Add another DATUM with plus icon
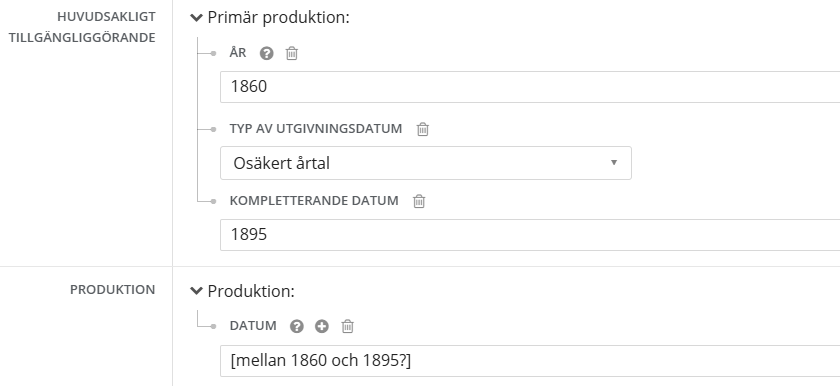The height and width of the screenshot is (386, 840). click(x=321, y=326)
